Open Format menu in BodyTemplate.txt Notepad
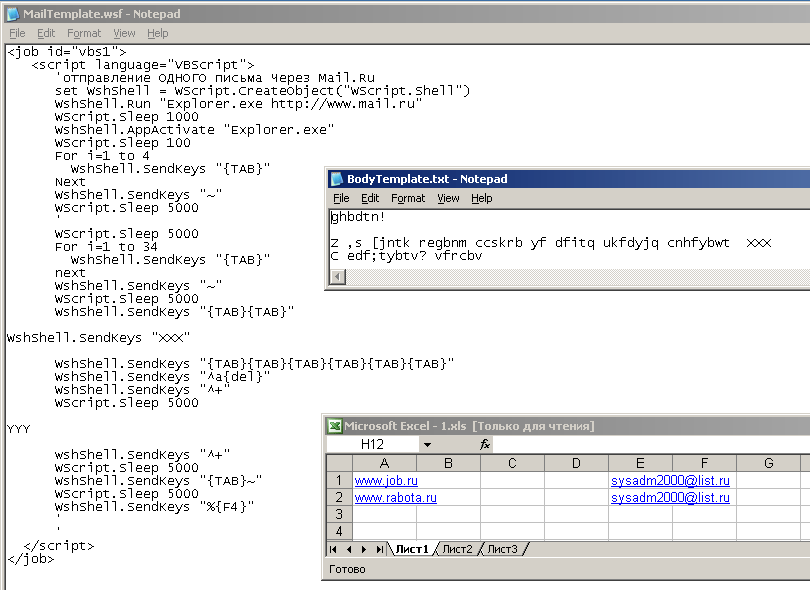The width and height of the screenshot is (810, 590). pyautogui.click(x=408, y=198)
